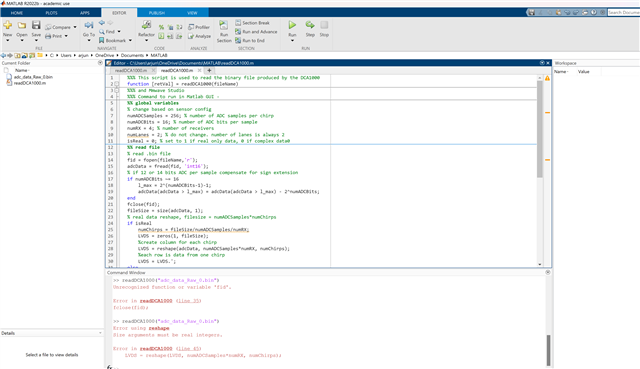Click the Save disk icon in ribbon
Screen dimensions: 640x369
point(36,25)
